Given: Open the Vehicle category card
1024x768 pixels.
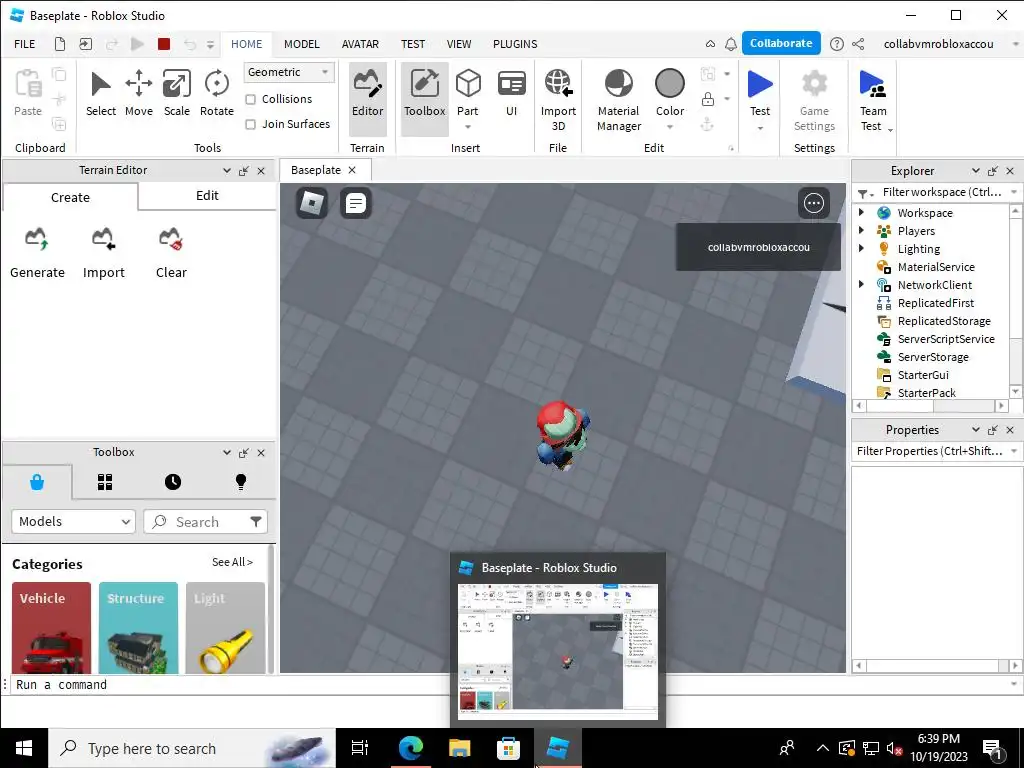Looking at the screenshot, I should pos(51,628).
